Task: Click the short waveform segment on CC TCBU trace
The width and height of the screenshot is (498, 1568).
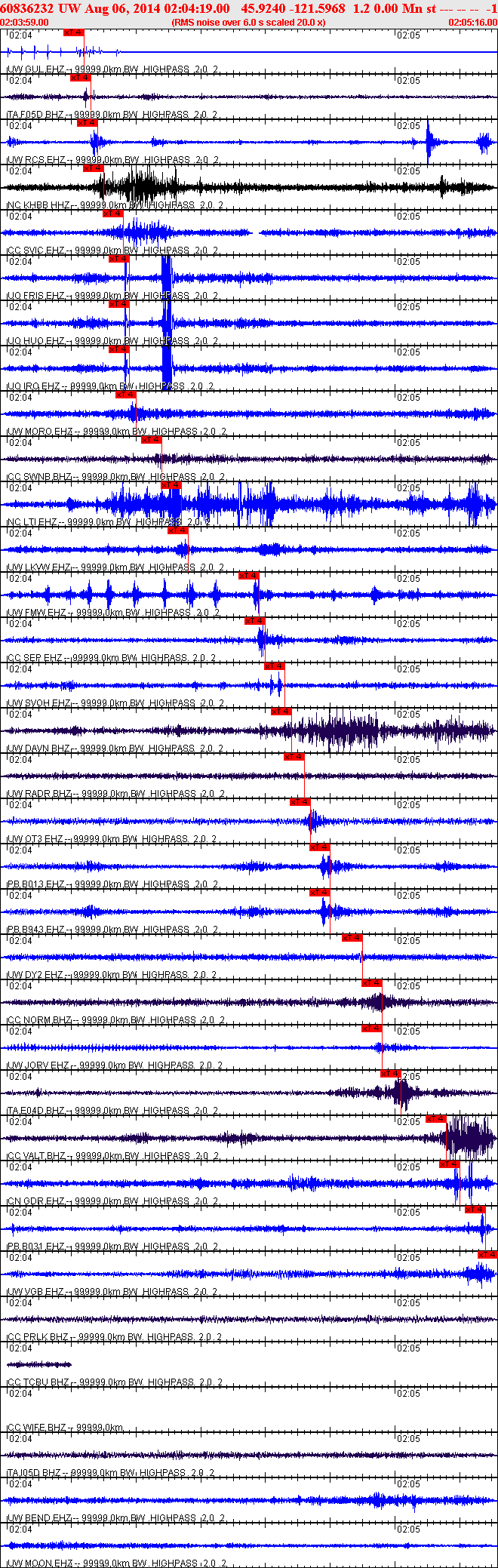Action: (39, 1364)
